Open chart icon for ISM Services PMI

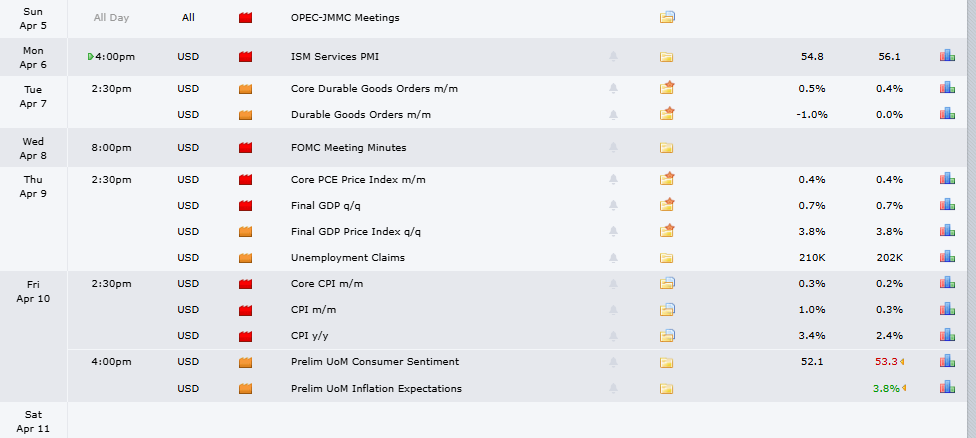click(946, 57)
